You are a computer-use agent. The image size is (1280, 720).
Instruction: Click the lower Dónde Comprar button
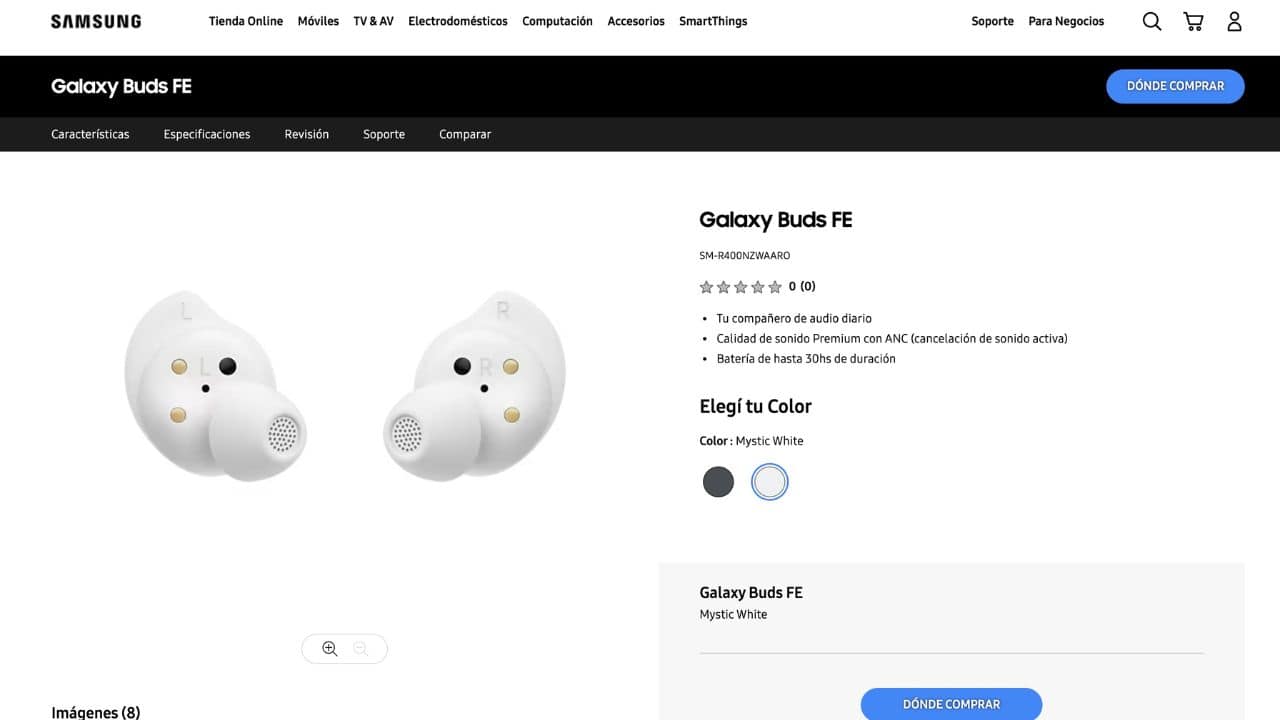[x=951, y=704]
